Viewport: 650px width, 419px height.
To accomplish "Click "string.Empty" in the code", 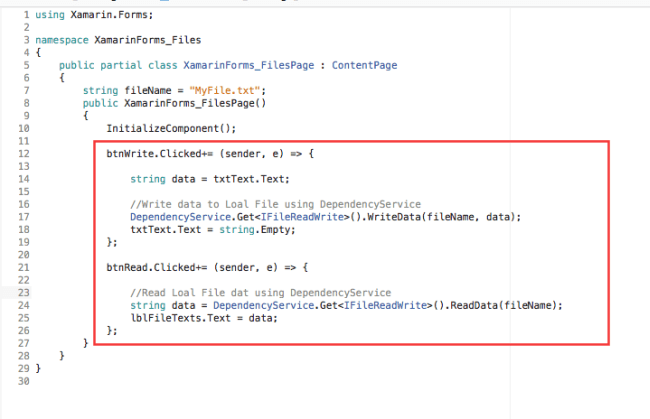I will click(230, 230).
